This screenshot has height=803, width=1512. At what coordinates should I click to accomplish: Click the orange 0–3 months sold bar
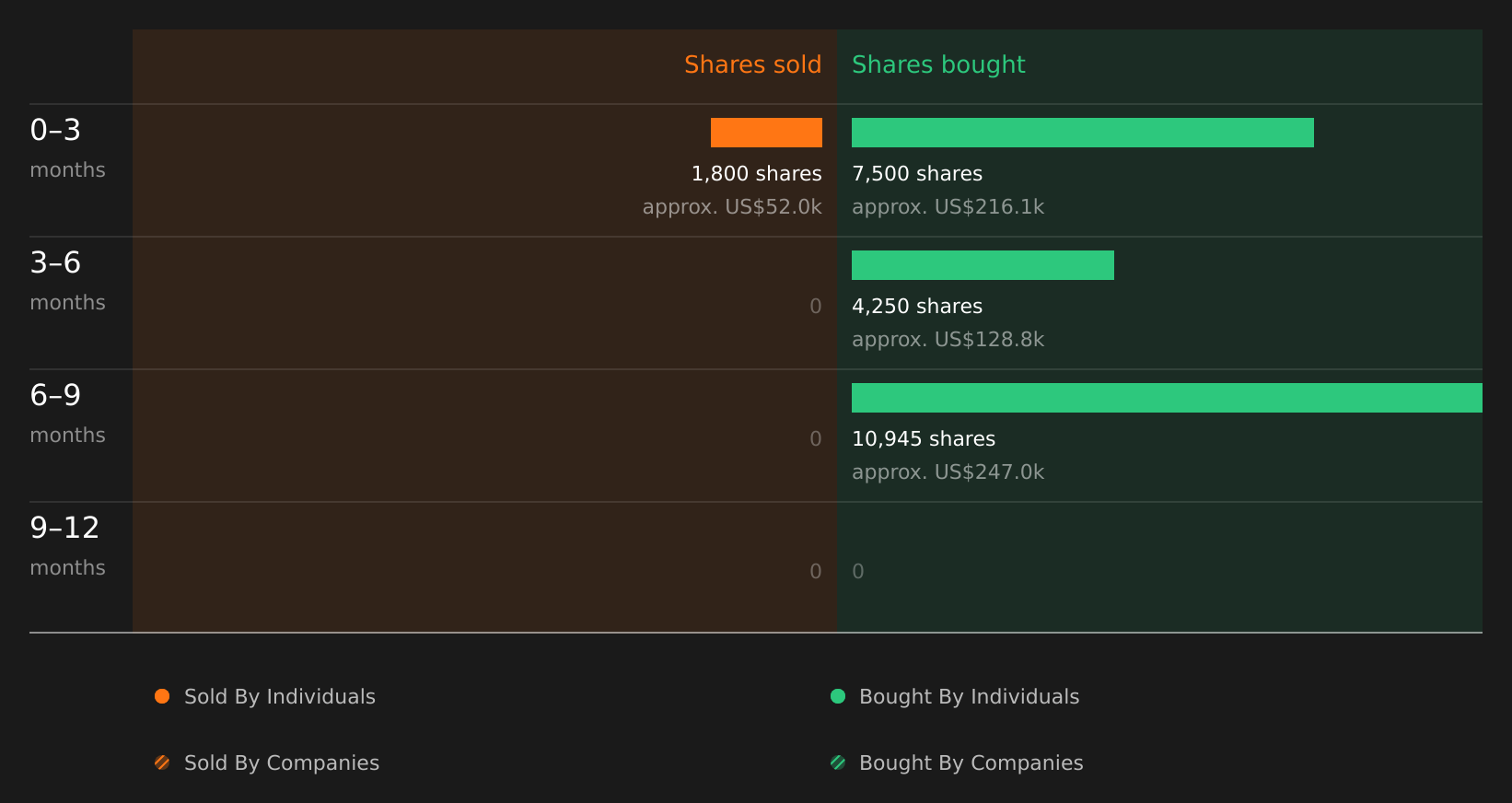766,133
